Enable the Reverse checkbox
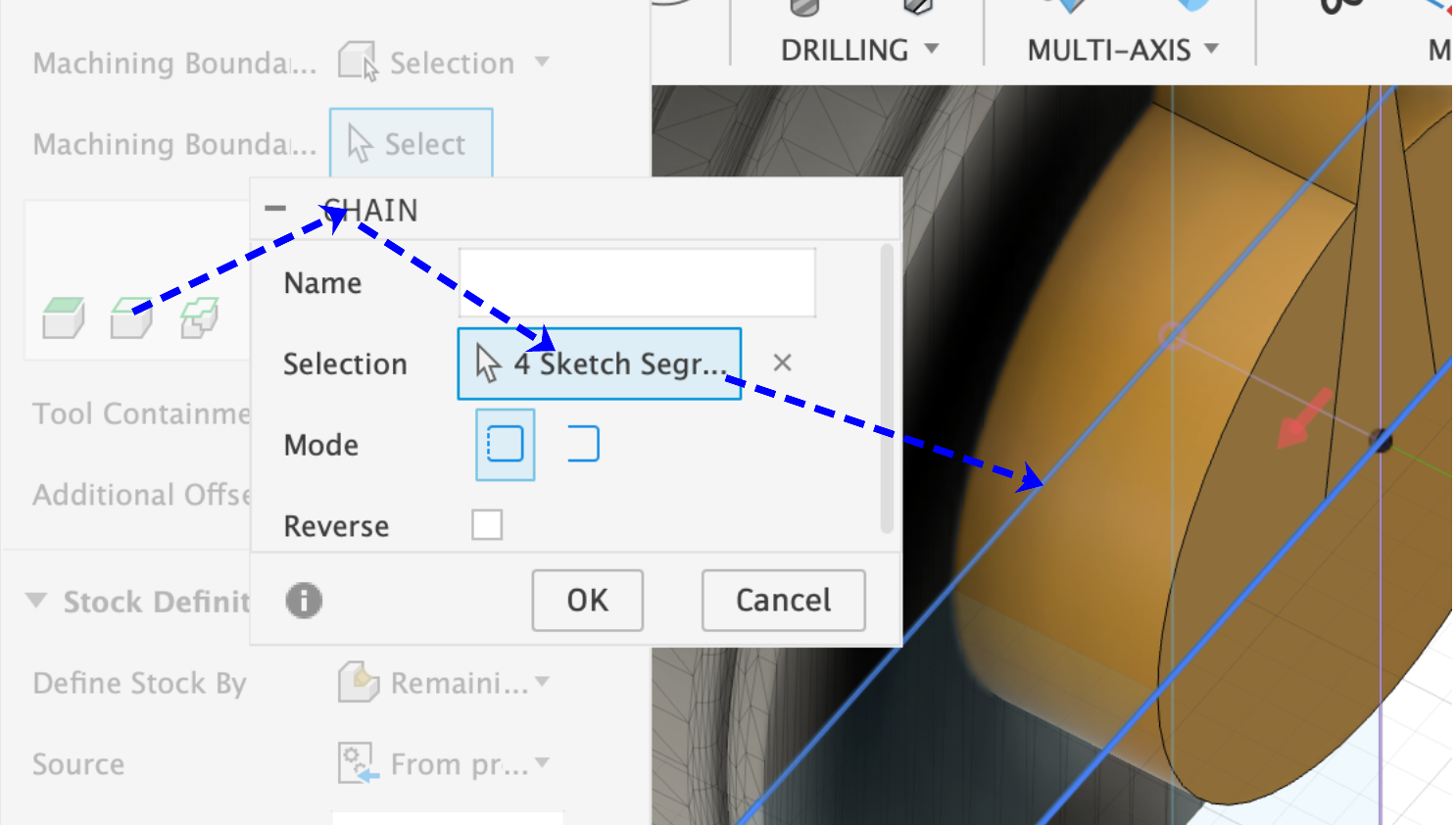This screenshot has height=825, width=1456. (487, 525)
